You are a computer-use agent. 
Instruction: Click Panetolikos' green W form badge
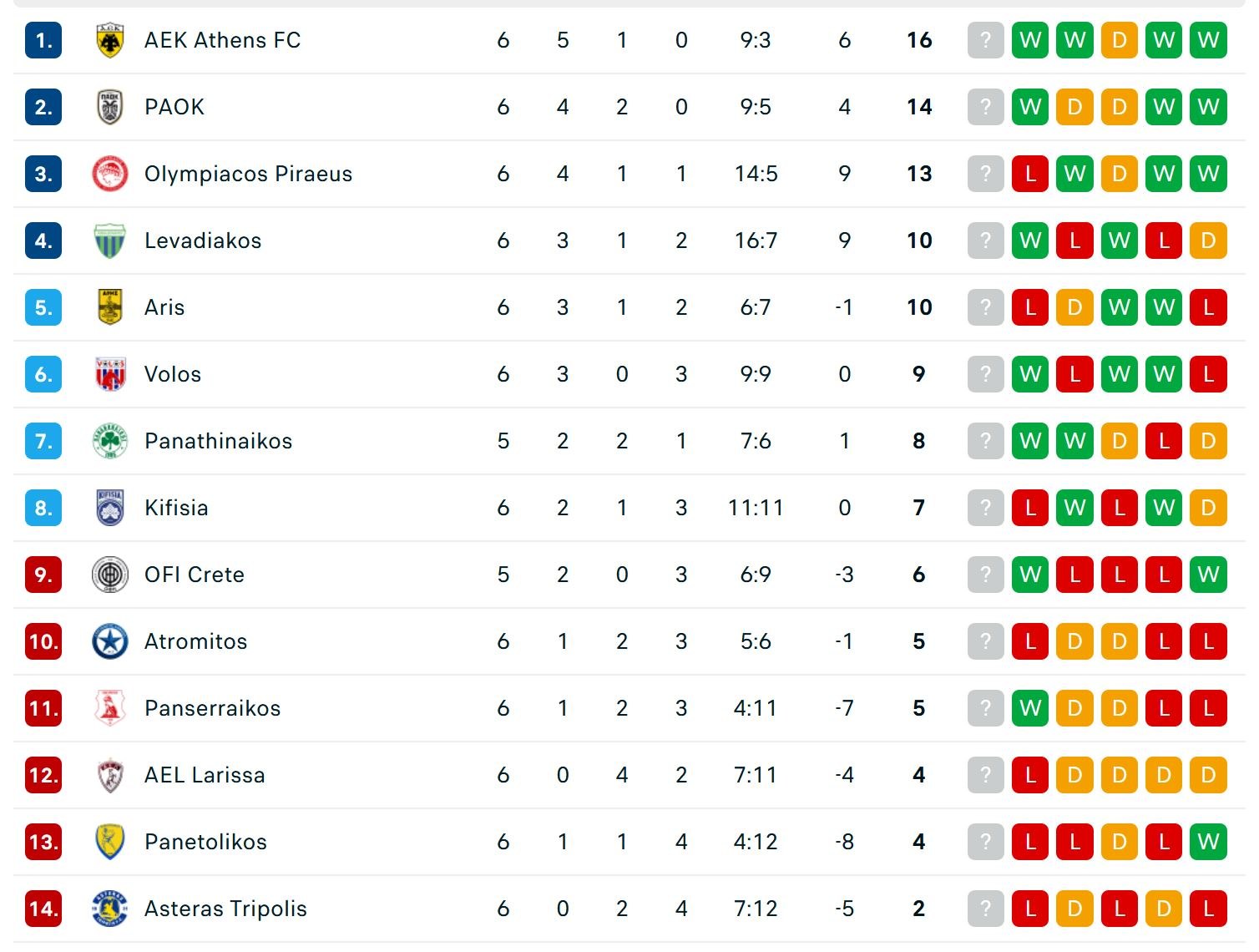coord(1207,842)
